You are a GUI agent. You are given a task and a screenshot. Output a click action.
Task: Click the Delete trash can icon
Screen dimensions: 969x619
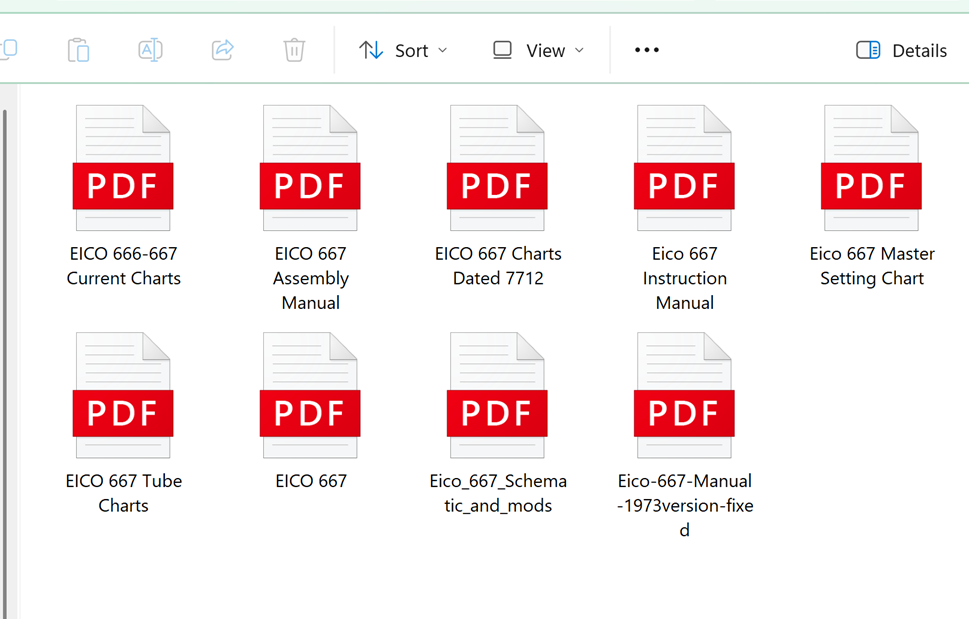pos(294,50)
